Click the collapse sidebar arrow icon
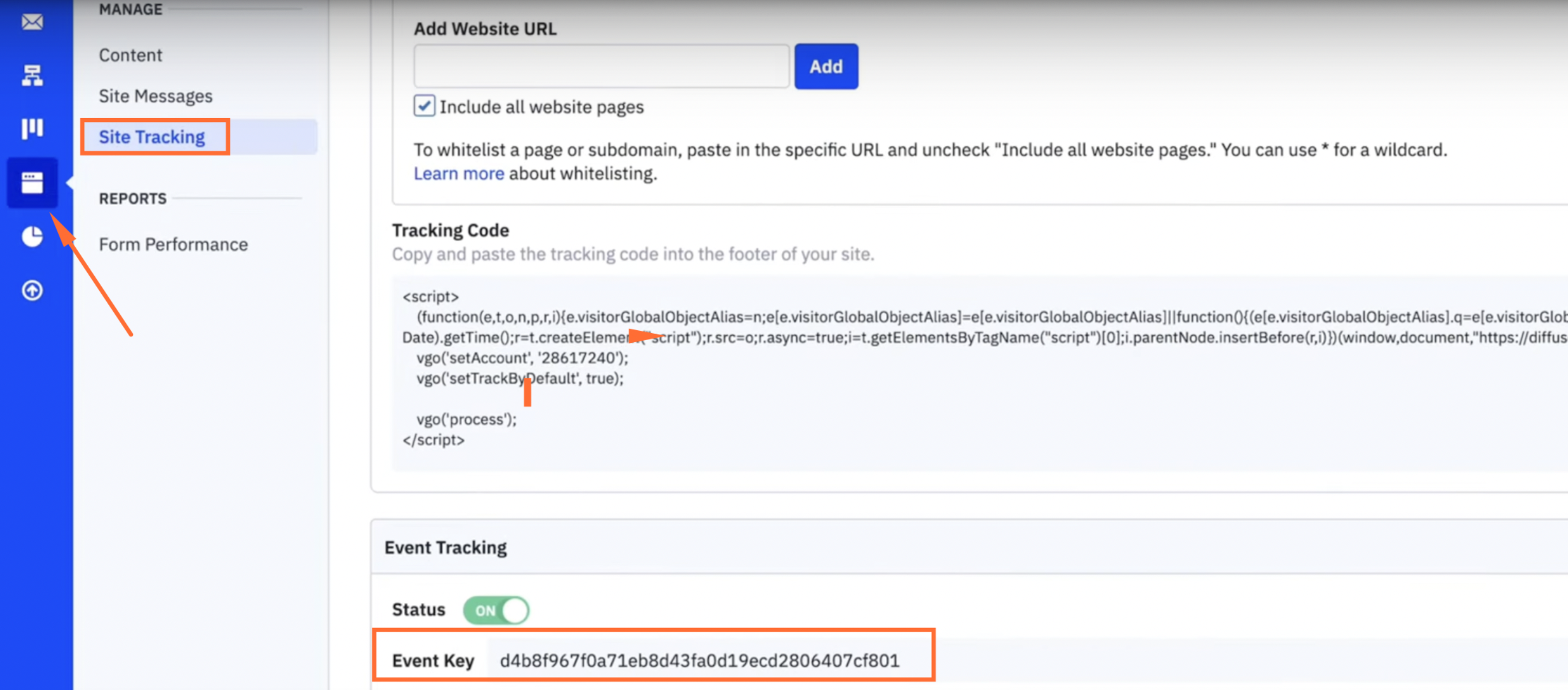The image size is (1568, 690). [71, 182]
